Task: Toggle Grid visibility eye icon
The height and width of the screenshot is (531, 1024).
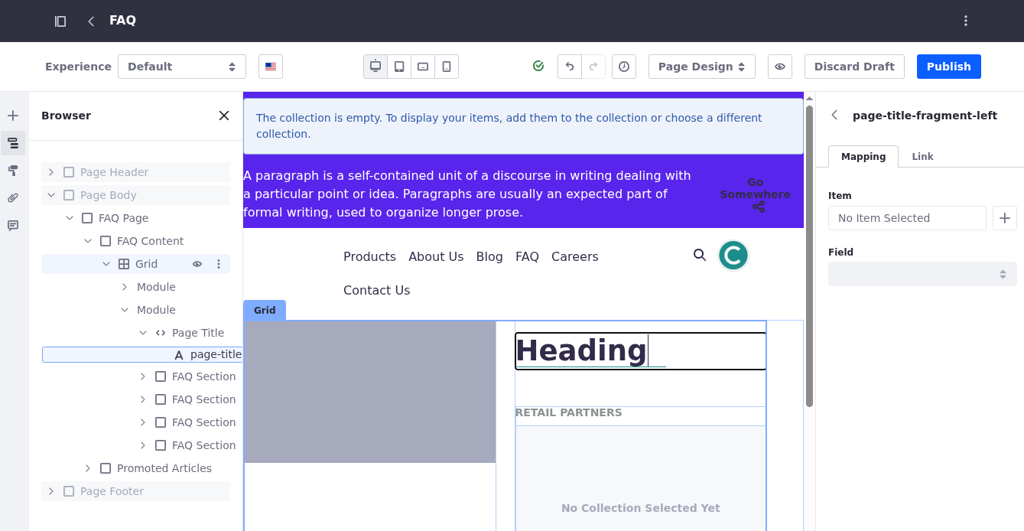Action: click(x=197, y=264)
